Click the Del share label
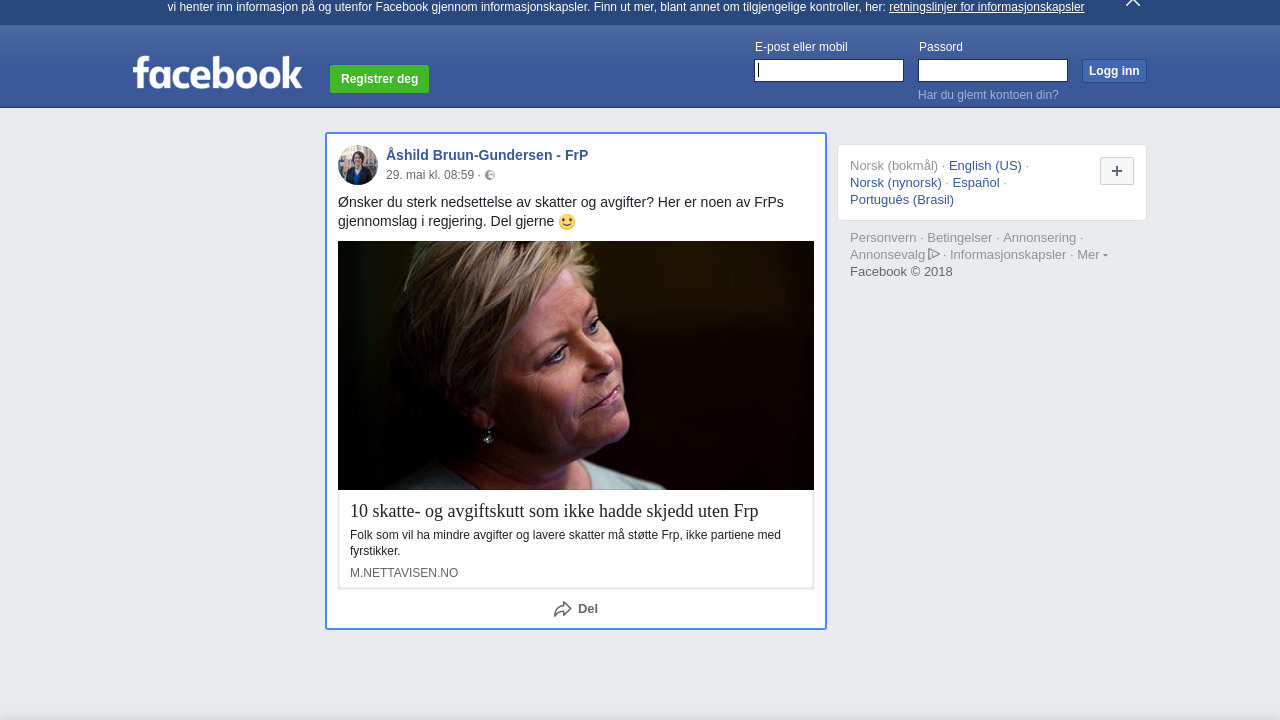This screenshot has width=1280, height=720. pyautogui.click(x=588, y=609)
